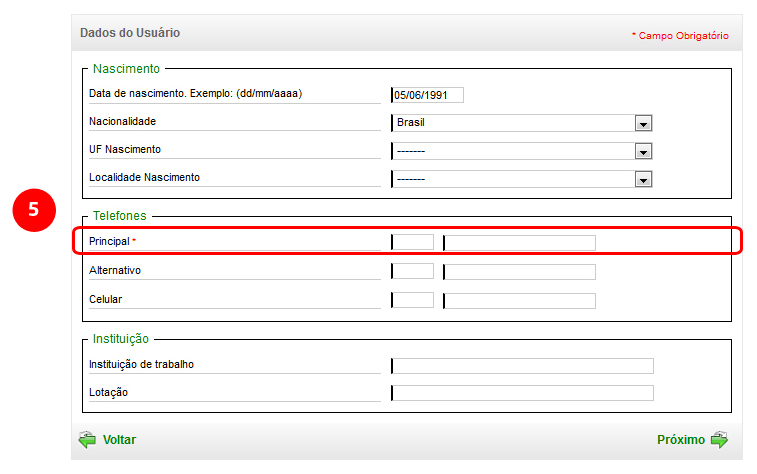757x474 pixels.
Task: Click the Celular area code field
Action: [x=412, y=300]
